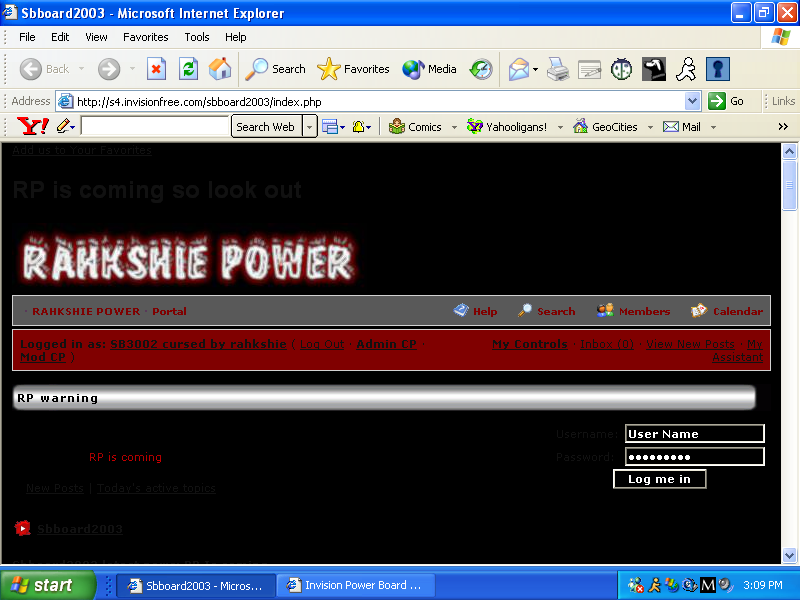
Task: Click the Search Web button
Action: (265, 127)
